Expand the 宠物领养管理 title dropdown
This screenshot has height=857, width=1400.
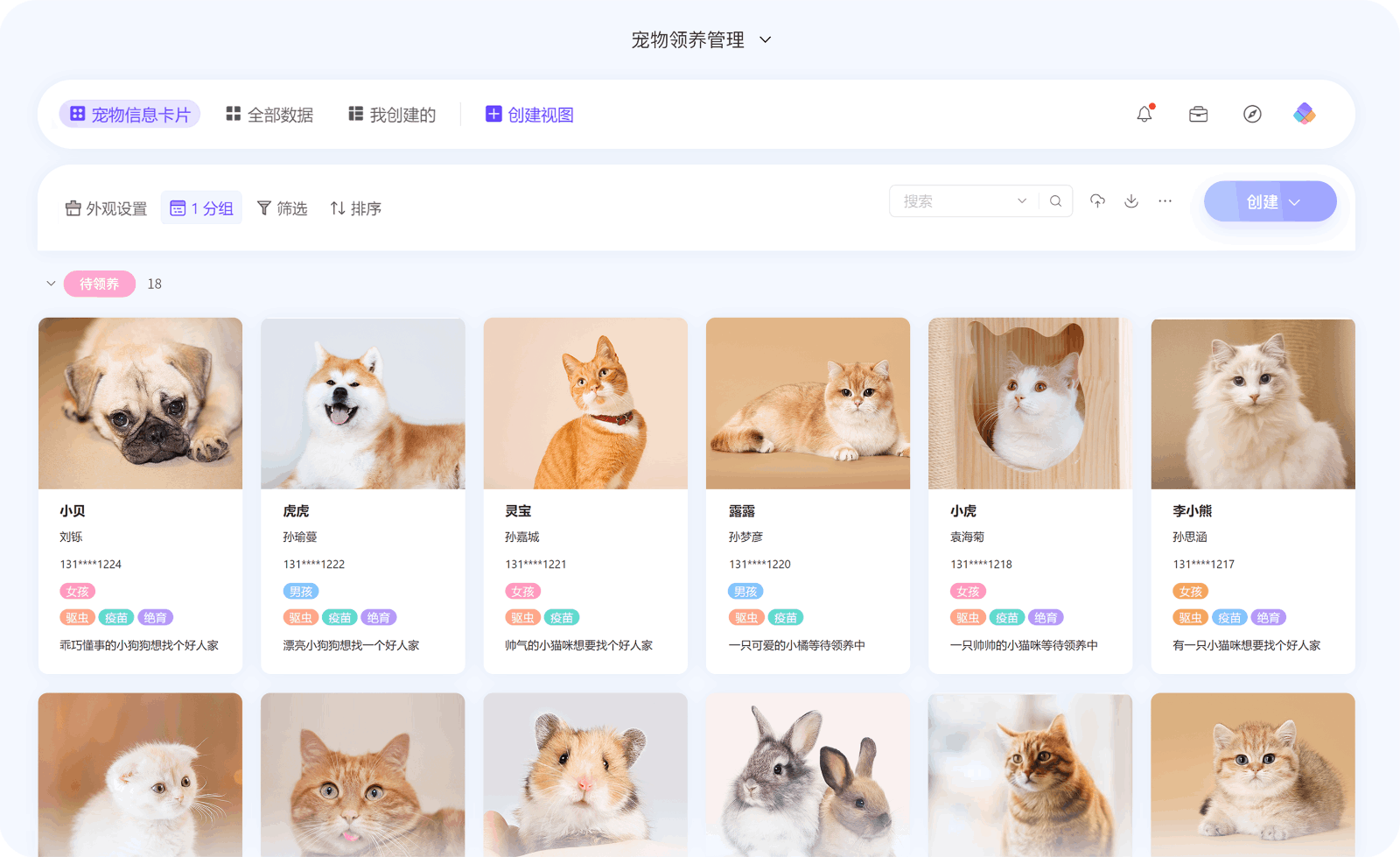pyautogui.click(x=765, y=40)
